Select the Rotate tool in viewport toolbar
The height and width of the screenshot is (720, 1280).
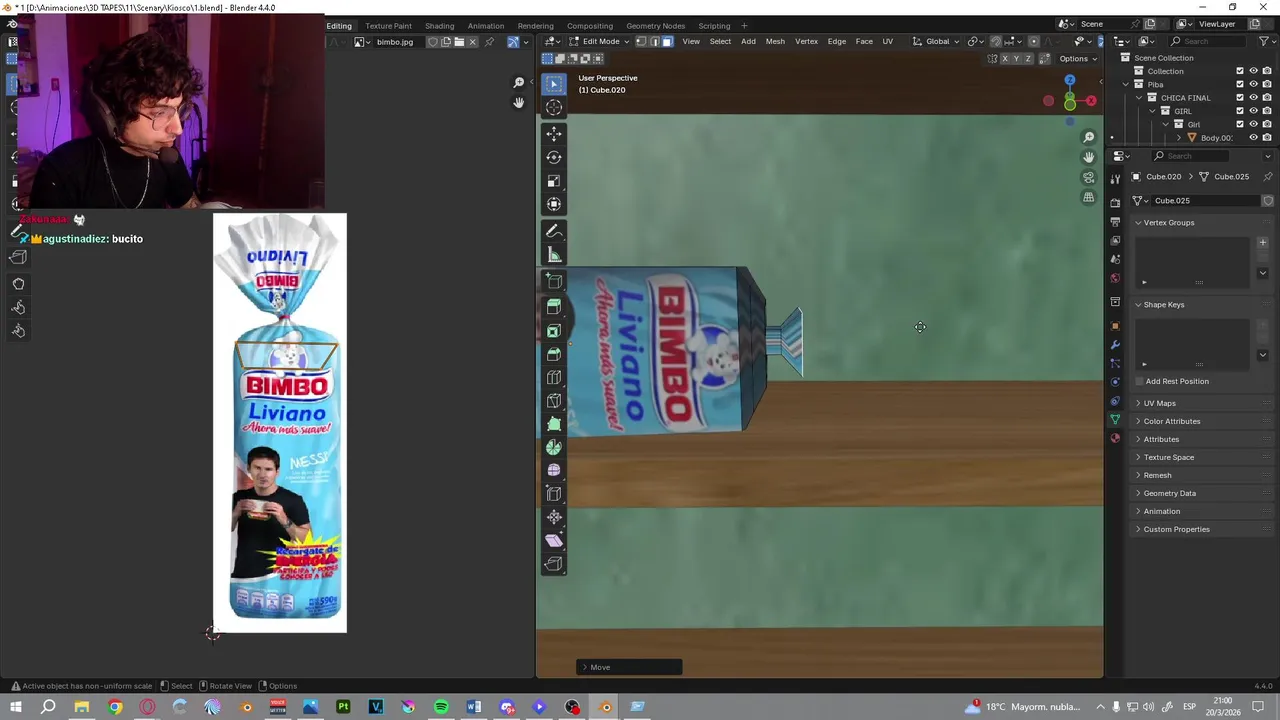tap(554, 157)
